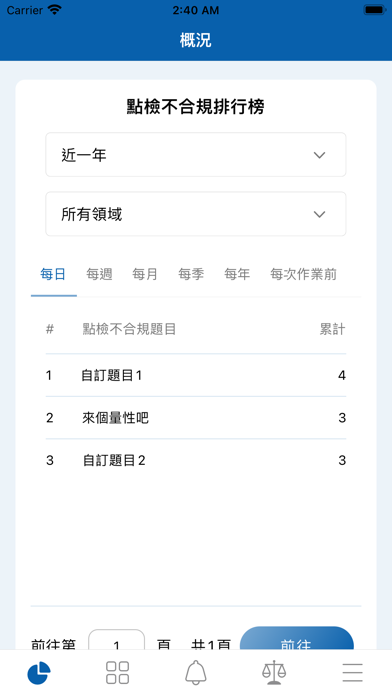Switch to the 每次作業前 tab
The height and width of the screenshot is (696, 392).
tap(304, 274)
